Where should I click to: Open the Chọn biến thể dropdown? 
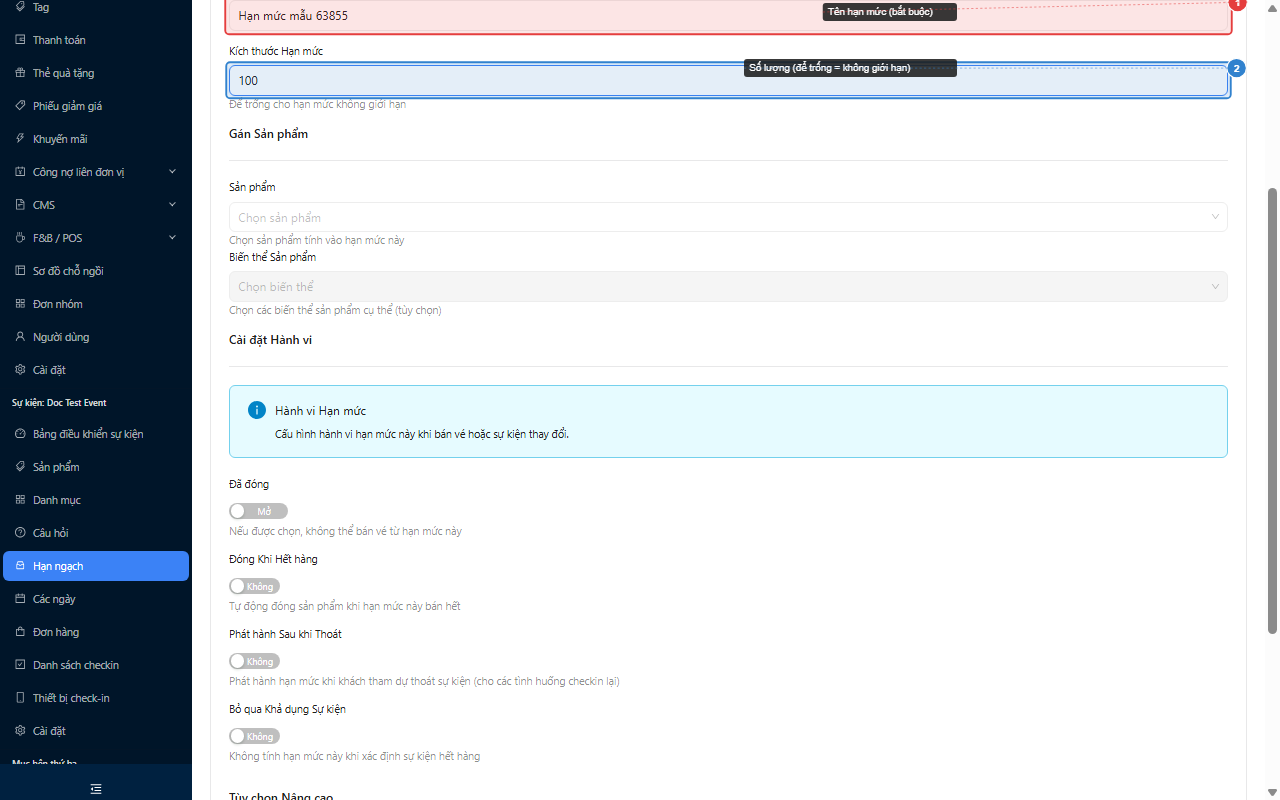pyautogui.click(x=728, y=287)
